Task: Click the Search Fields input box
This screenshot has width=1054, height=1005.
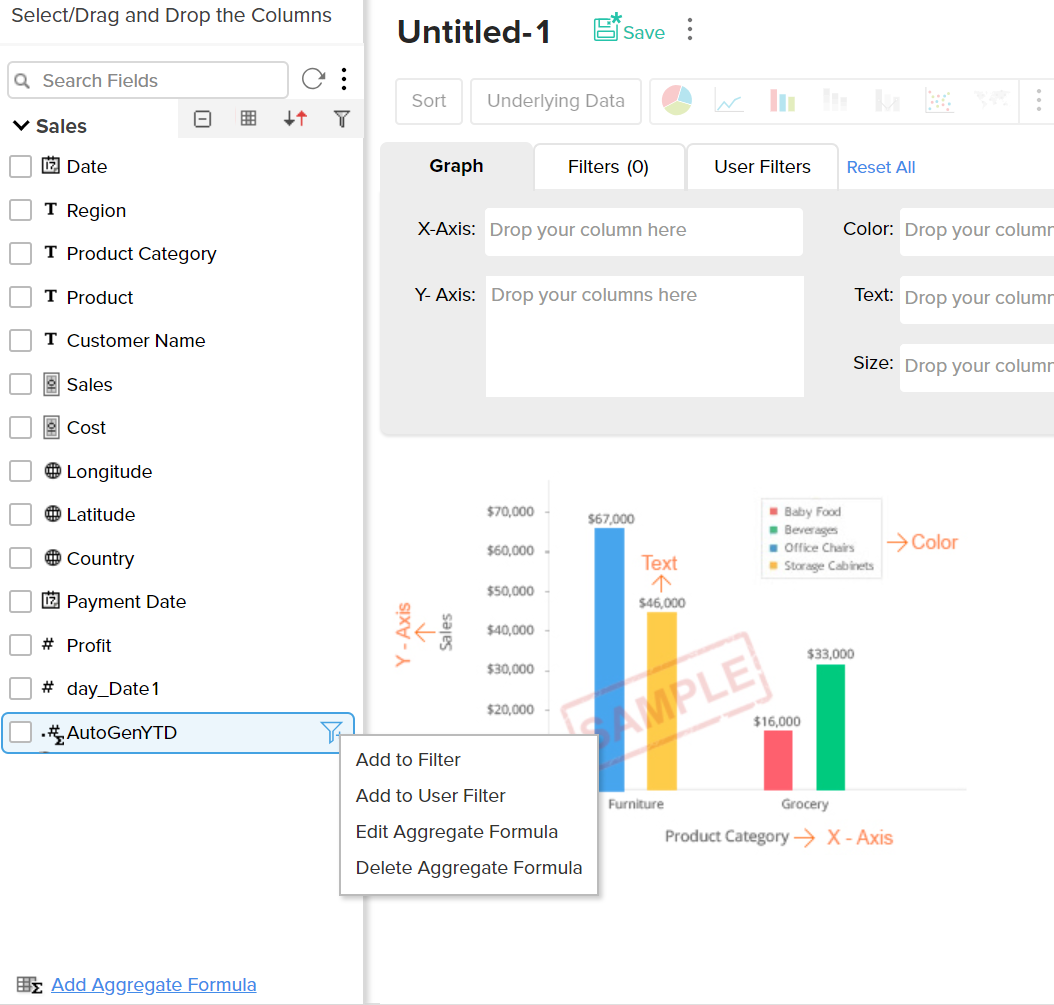Action: coord(147,79)
